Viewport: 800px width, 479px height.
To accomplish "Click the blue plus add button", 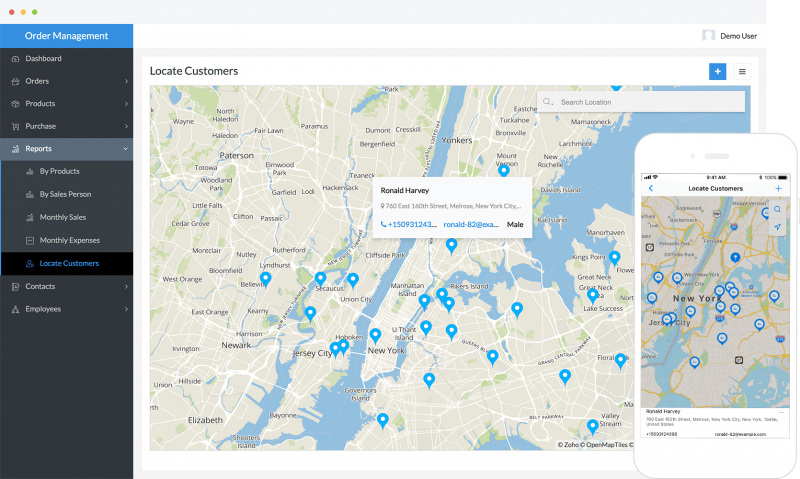I will (717, 71).
